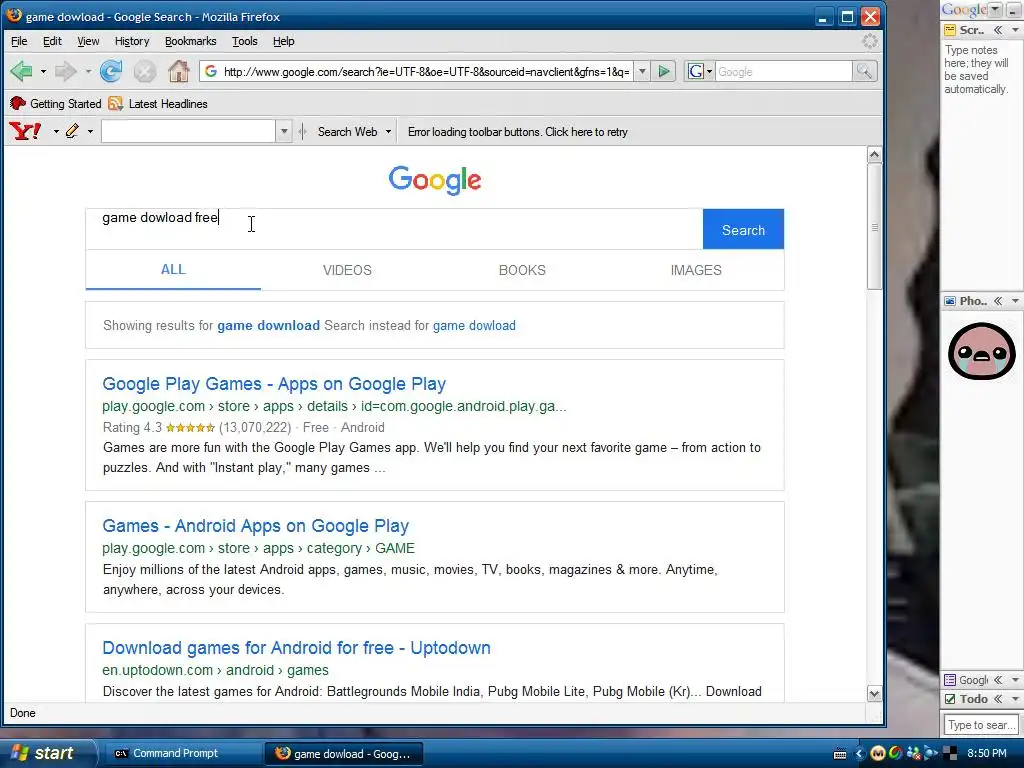The height and width of the screenshot is (768, 1024).
Task: Click Error loading toolbar buttons retry message
Action: click(x=518, y=132)
